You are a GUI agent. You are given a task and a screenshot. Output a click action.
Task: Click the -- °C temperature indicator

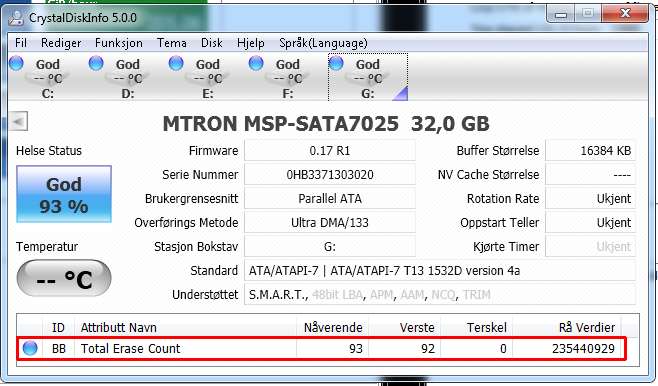click(x=64, y=278)
